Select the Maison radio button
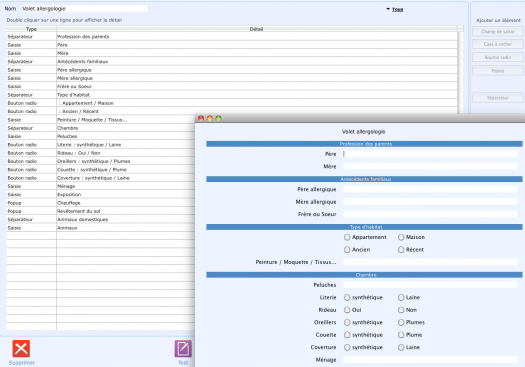The height and width of the screenshot is (367, 525). pos(401,237)
